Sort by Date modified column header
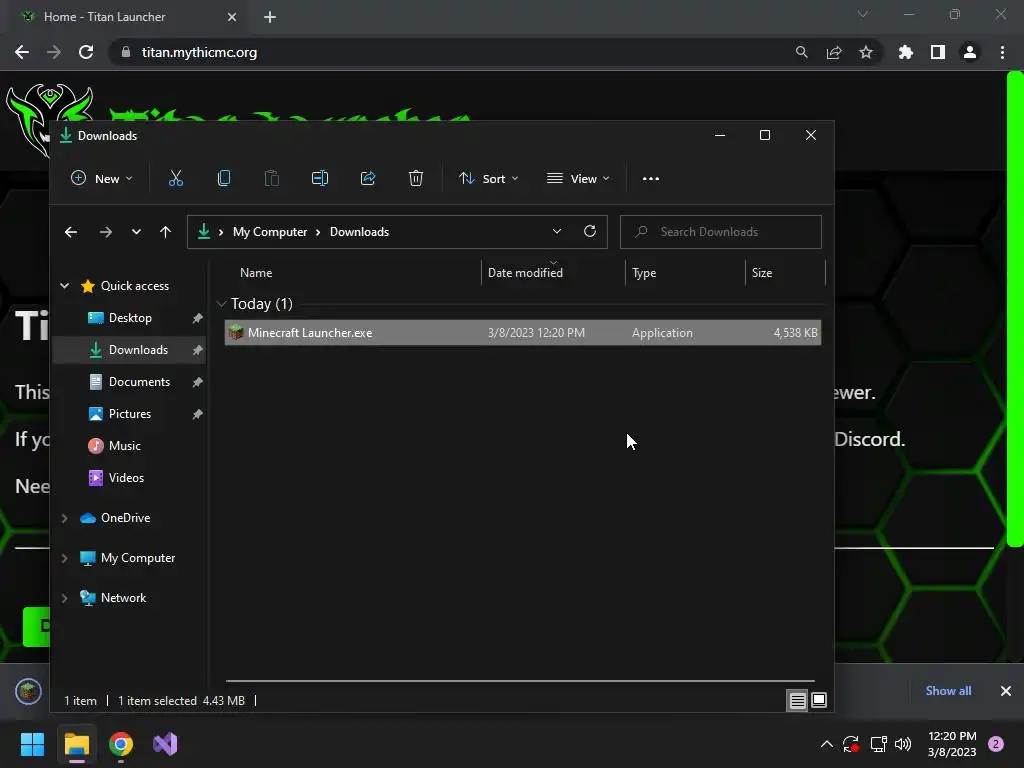Screen dimensions: 1024x768 pos(525,273)
